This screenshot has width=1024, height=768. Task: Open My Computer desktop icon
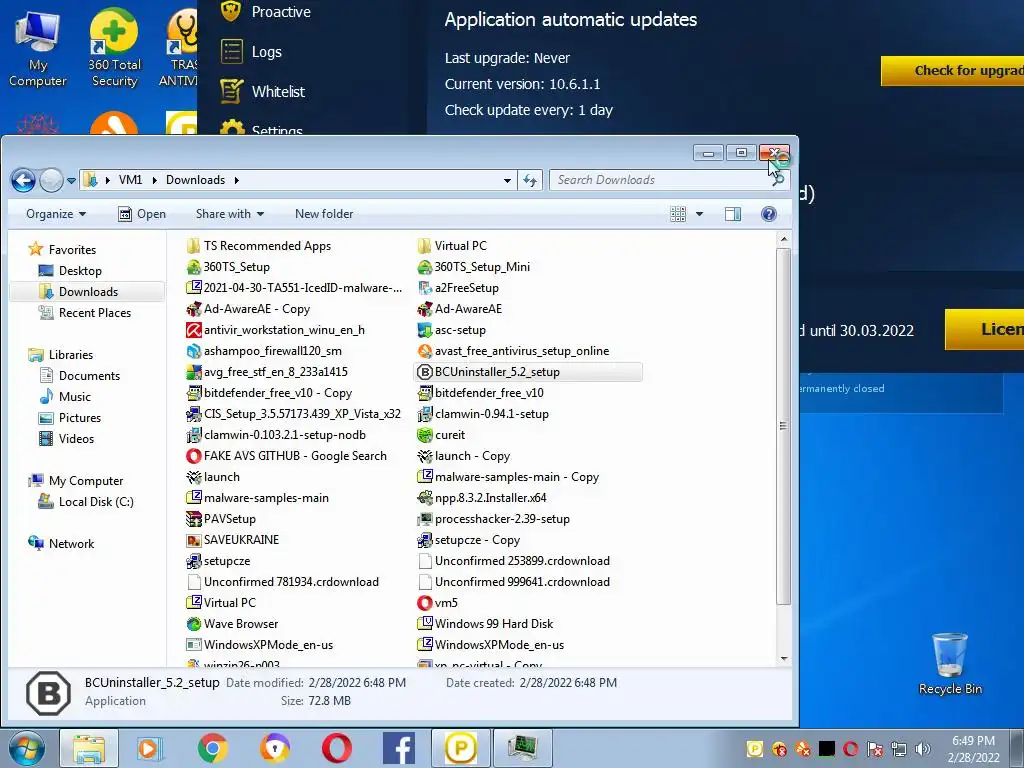37,47
